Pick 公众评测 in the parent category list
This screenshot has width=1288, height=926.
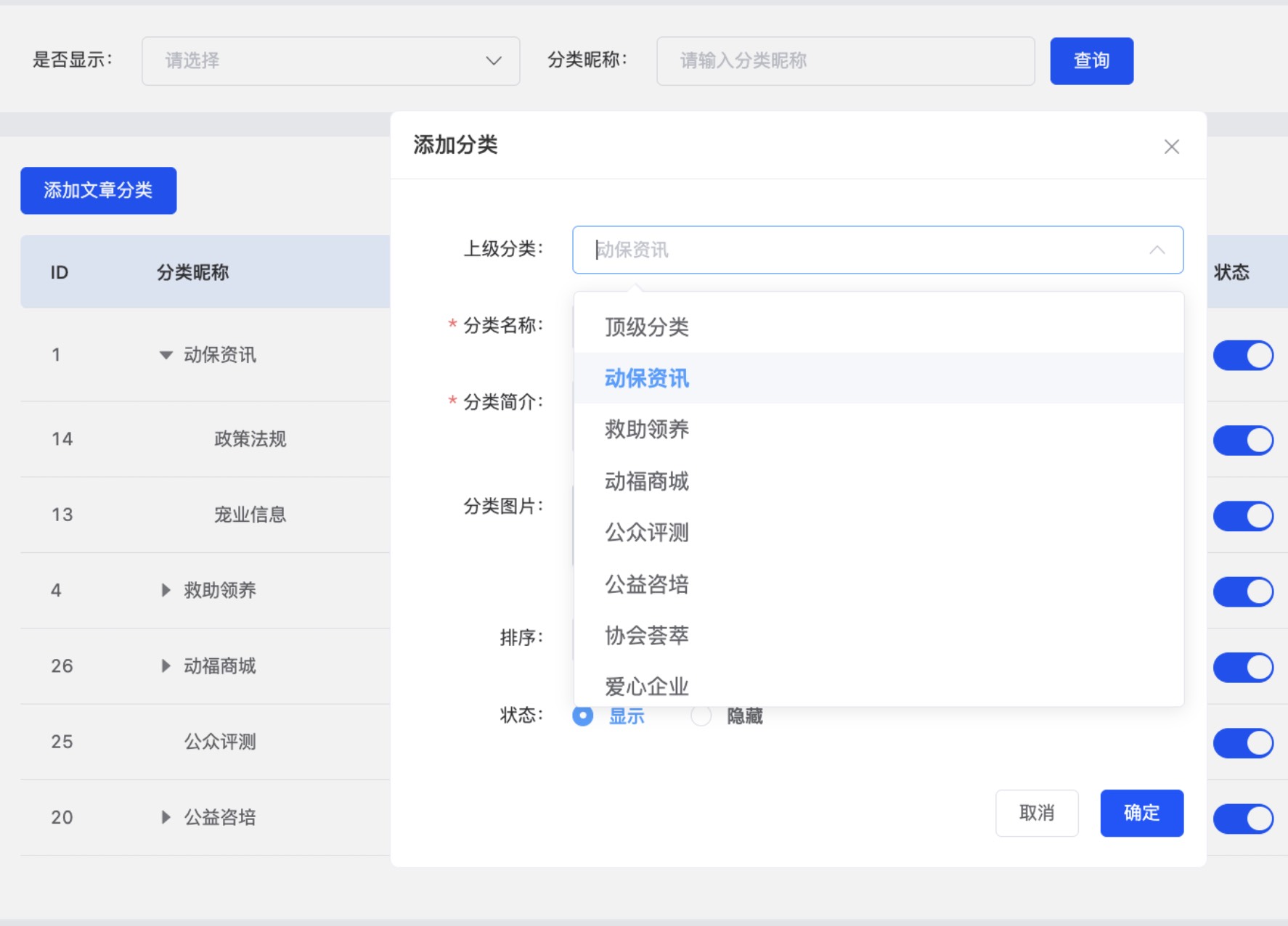click(x=646, y=533)
